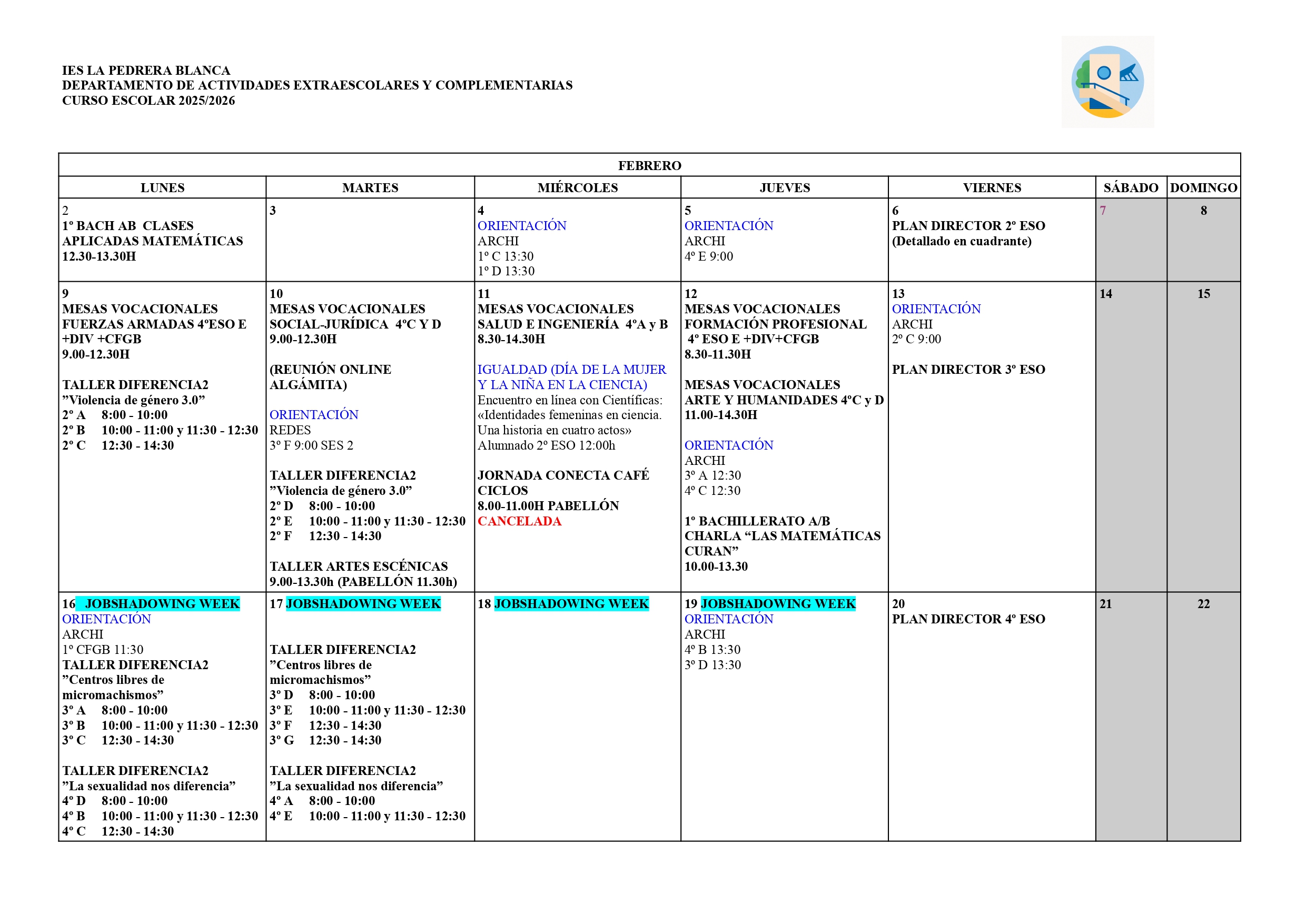Select the LUNES column header
Viewport: 1306px width, 924px height.
(162, 188)
